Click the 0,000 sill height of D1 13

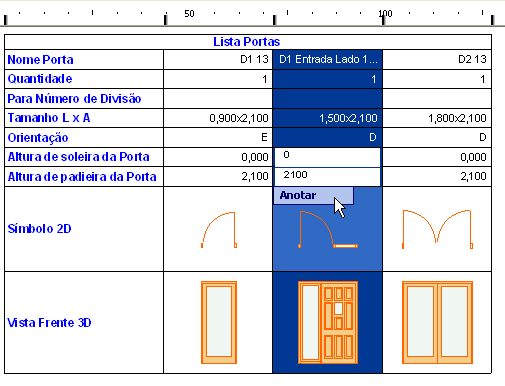218,157
